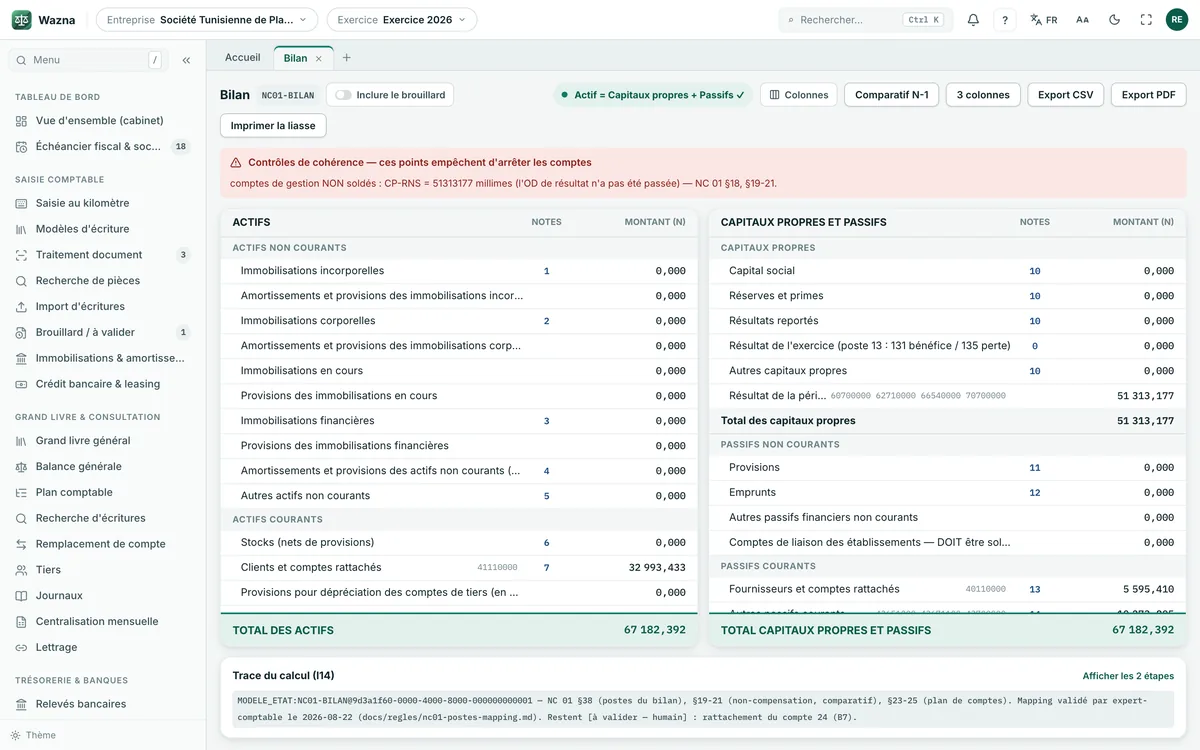The height and width of the screenshot is (750, 1200).
Task: Export the bilan as CSV
Action: tap(1066, 95)
